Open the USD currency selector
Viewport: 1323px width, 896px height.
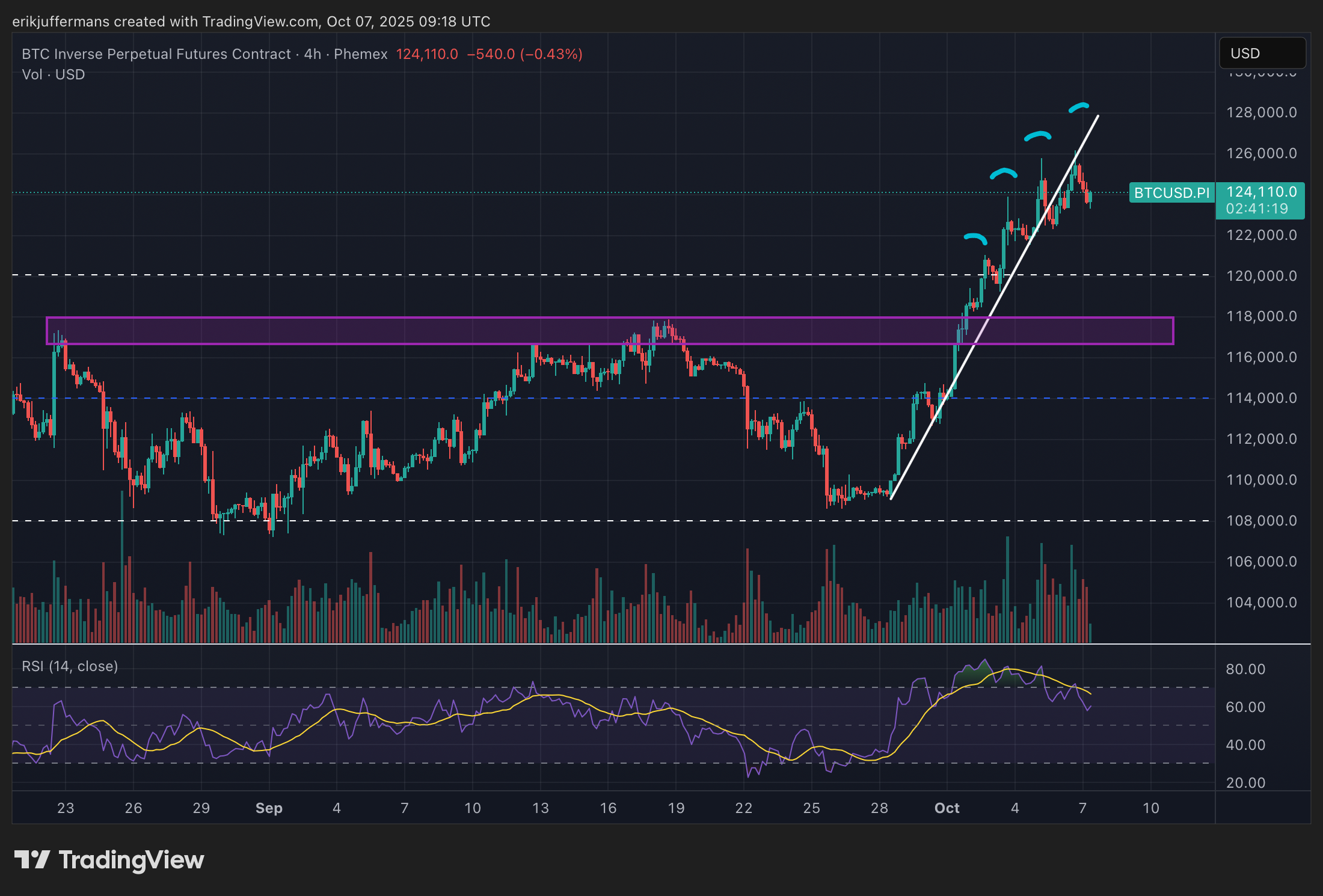pos(1262,54)
